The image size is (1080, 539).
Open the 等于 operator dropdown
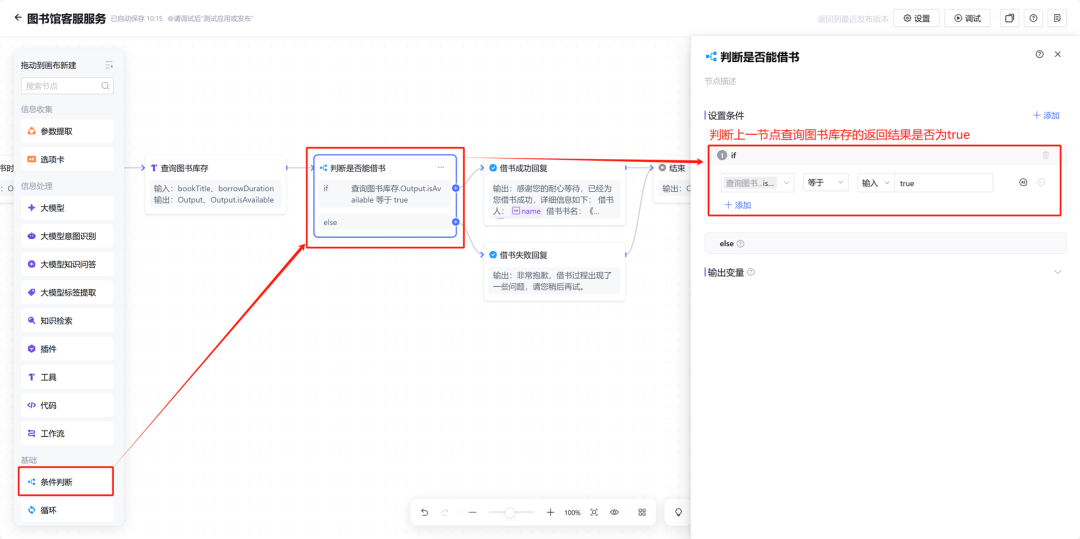point(826,182)
